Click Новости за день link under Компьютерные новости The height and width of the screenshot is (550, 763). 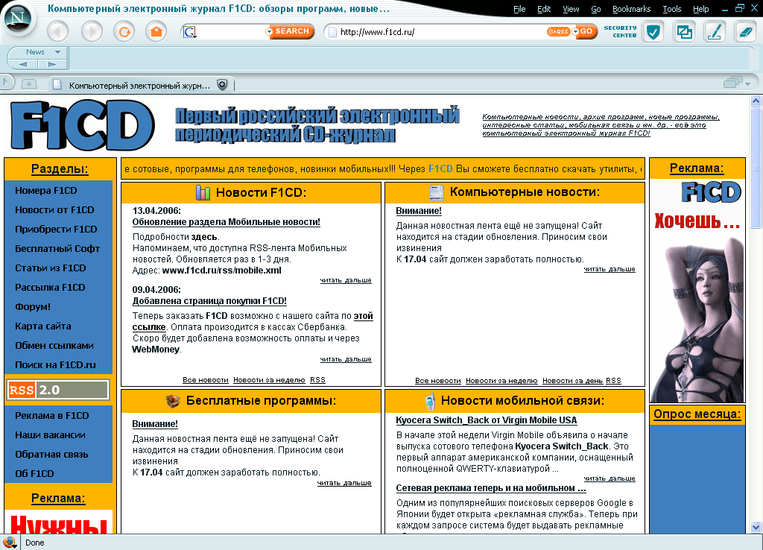click(x=573, y=381)
